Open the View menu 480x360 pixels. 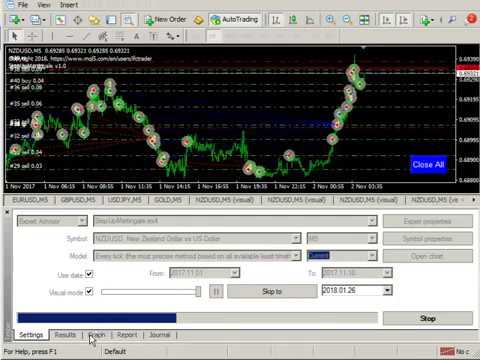click(x=44, y=5)
